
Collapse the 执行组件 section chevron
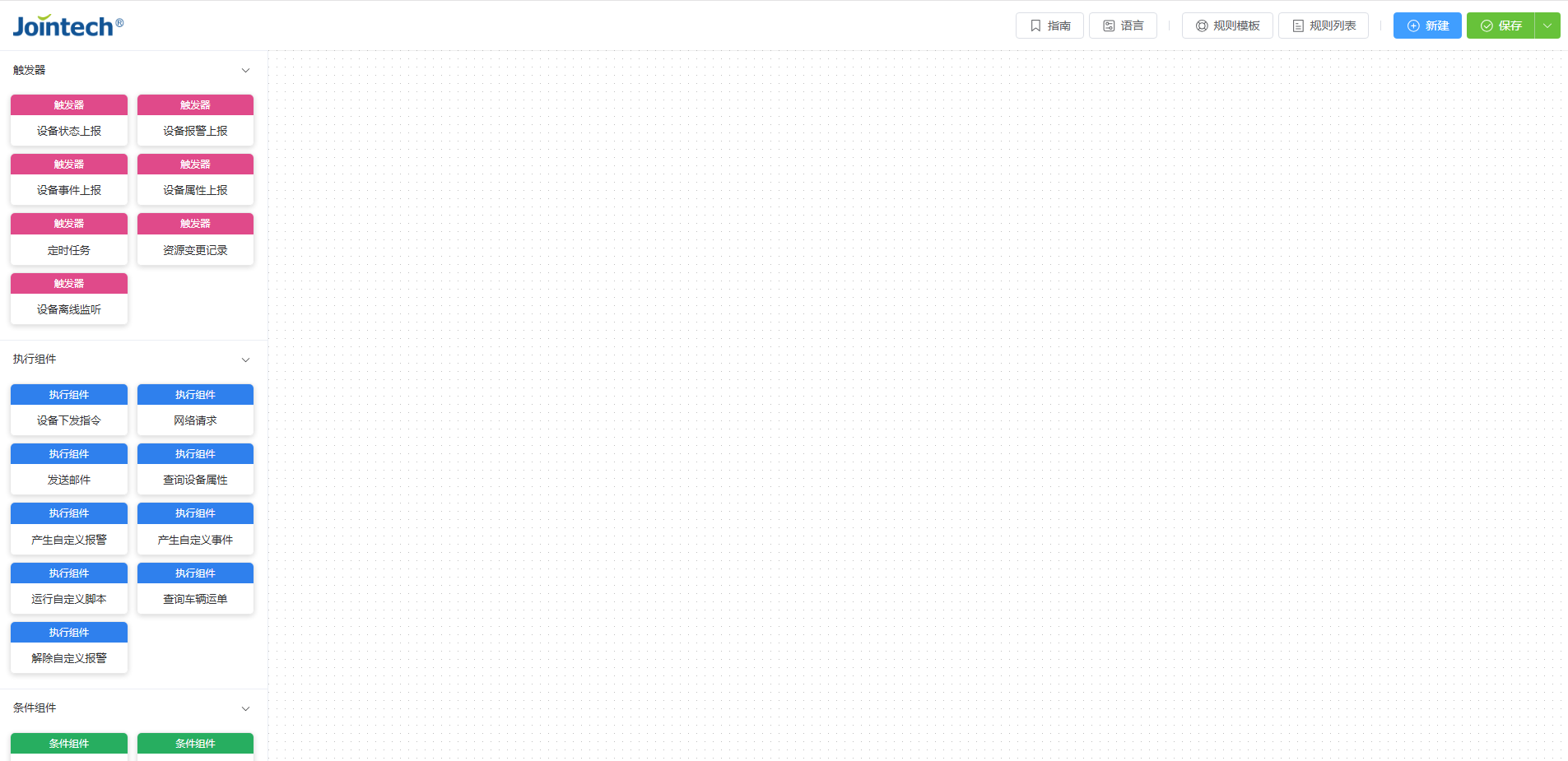(x=245, y=360)
